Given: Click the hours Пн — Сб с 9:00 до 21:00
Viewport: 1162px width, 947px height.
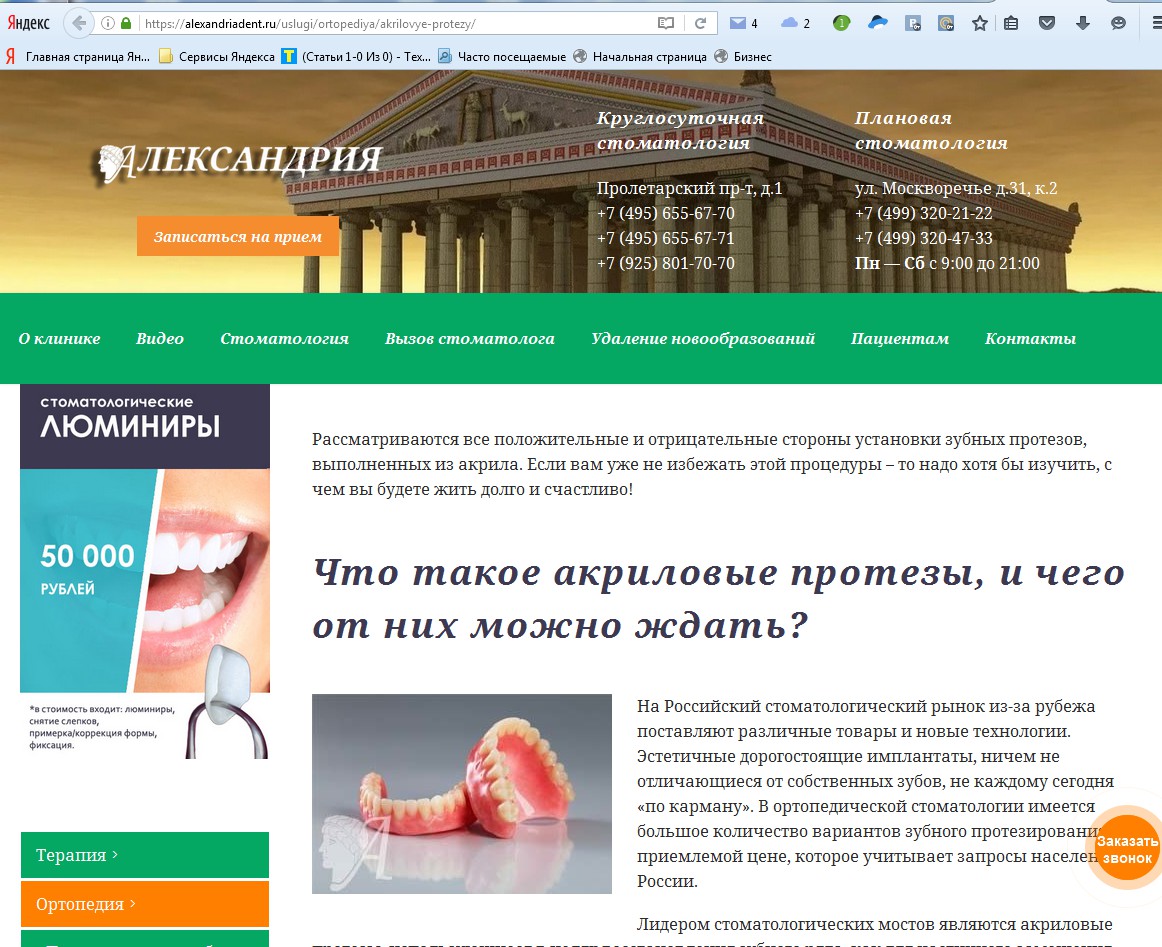Looking at the screenshot, I should click(x=947, y=264).
